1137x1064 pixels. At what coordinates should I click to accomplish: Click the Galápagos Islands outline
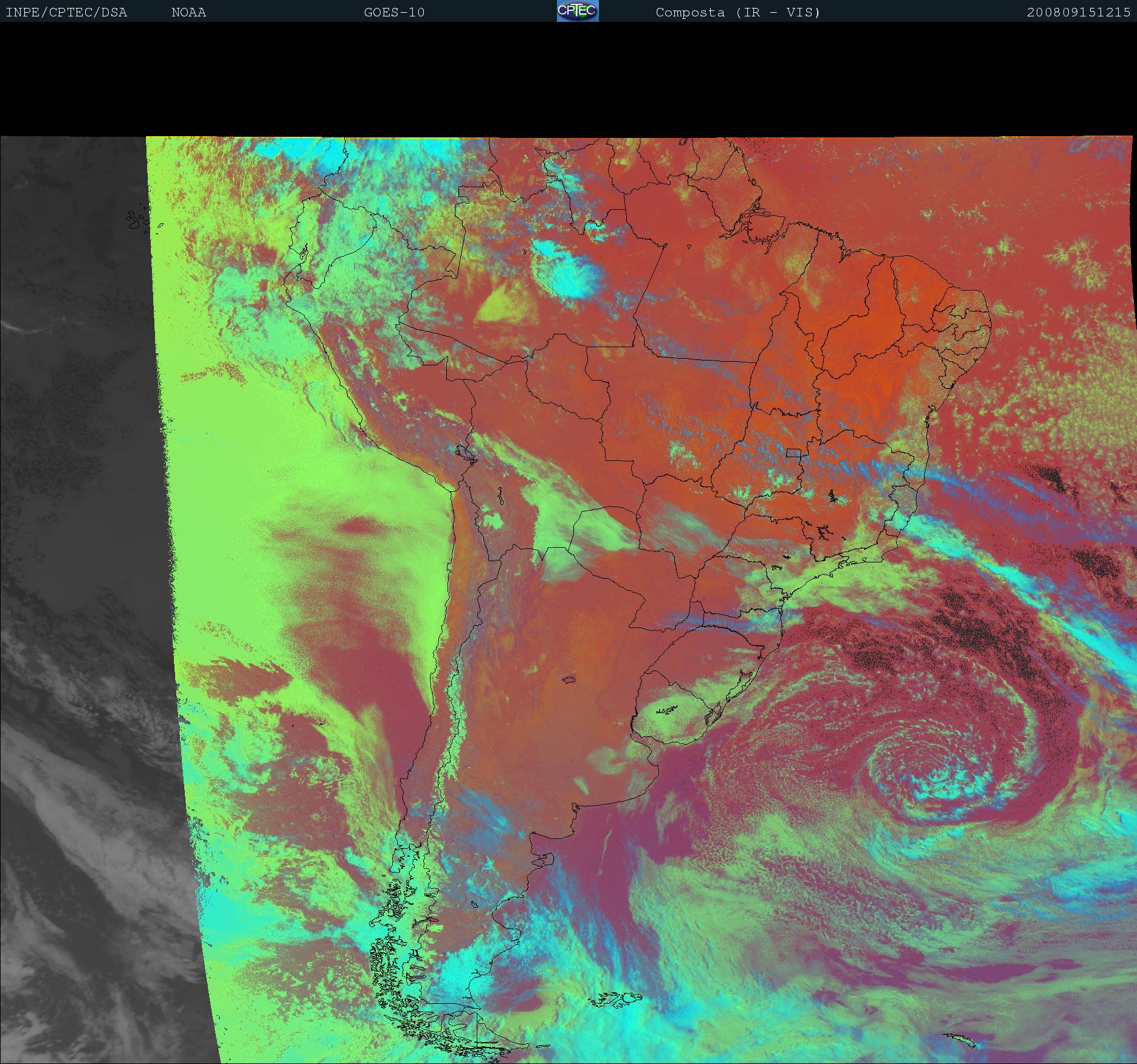click(137, 220)
